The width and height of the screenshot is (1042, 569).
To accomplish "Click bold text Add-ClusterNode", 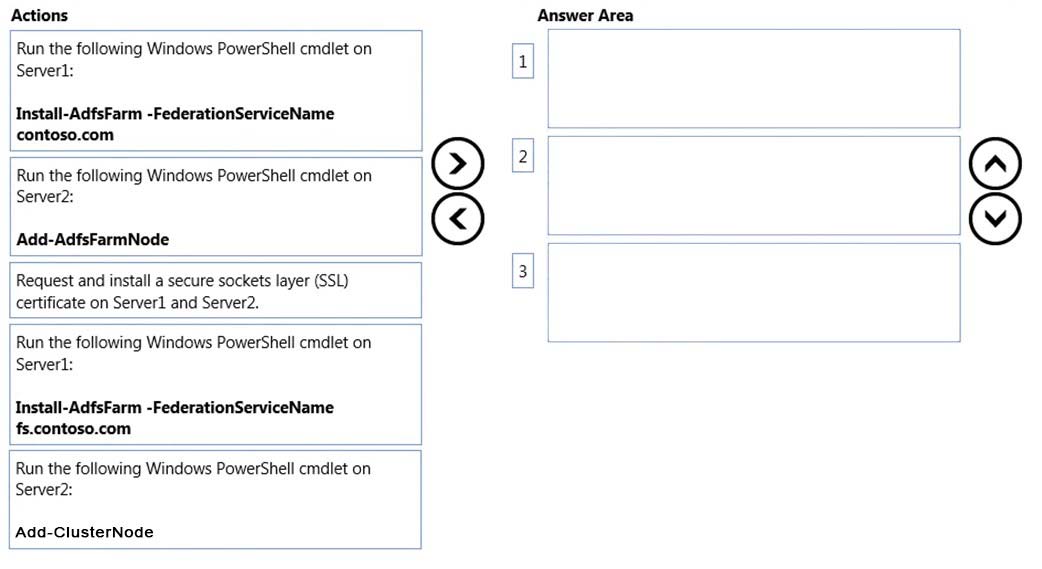I will [x=84, y=532].
